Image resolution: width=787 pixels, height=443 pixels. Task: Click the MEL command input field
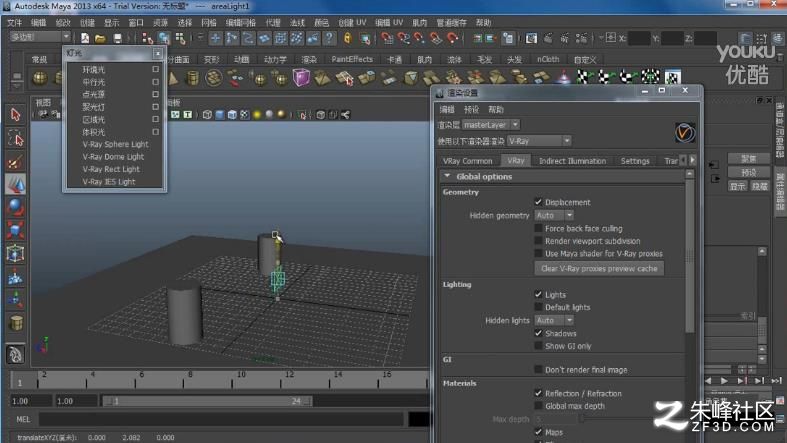221,419
